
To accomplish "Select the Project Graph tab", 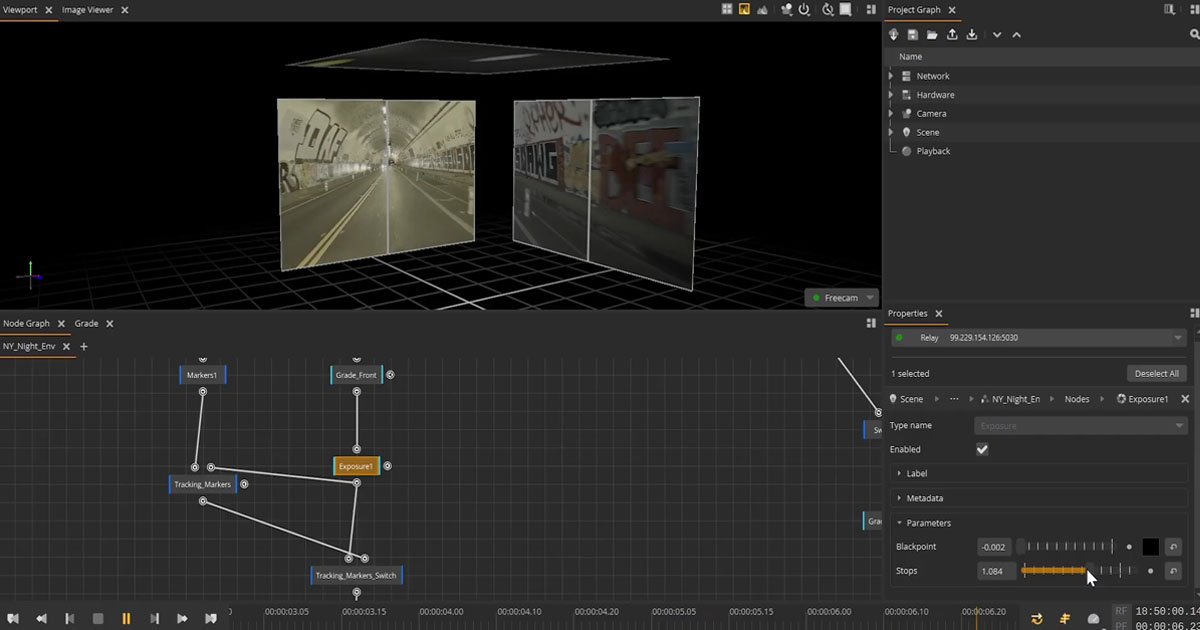I will click(x=914, y=9).
